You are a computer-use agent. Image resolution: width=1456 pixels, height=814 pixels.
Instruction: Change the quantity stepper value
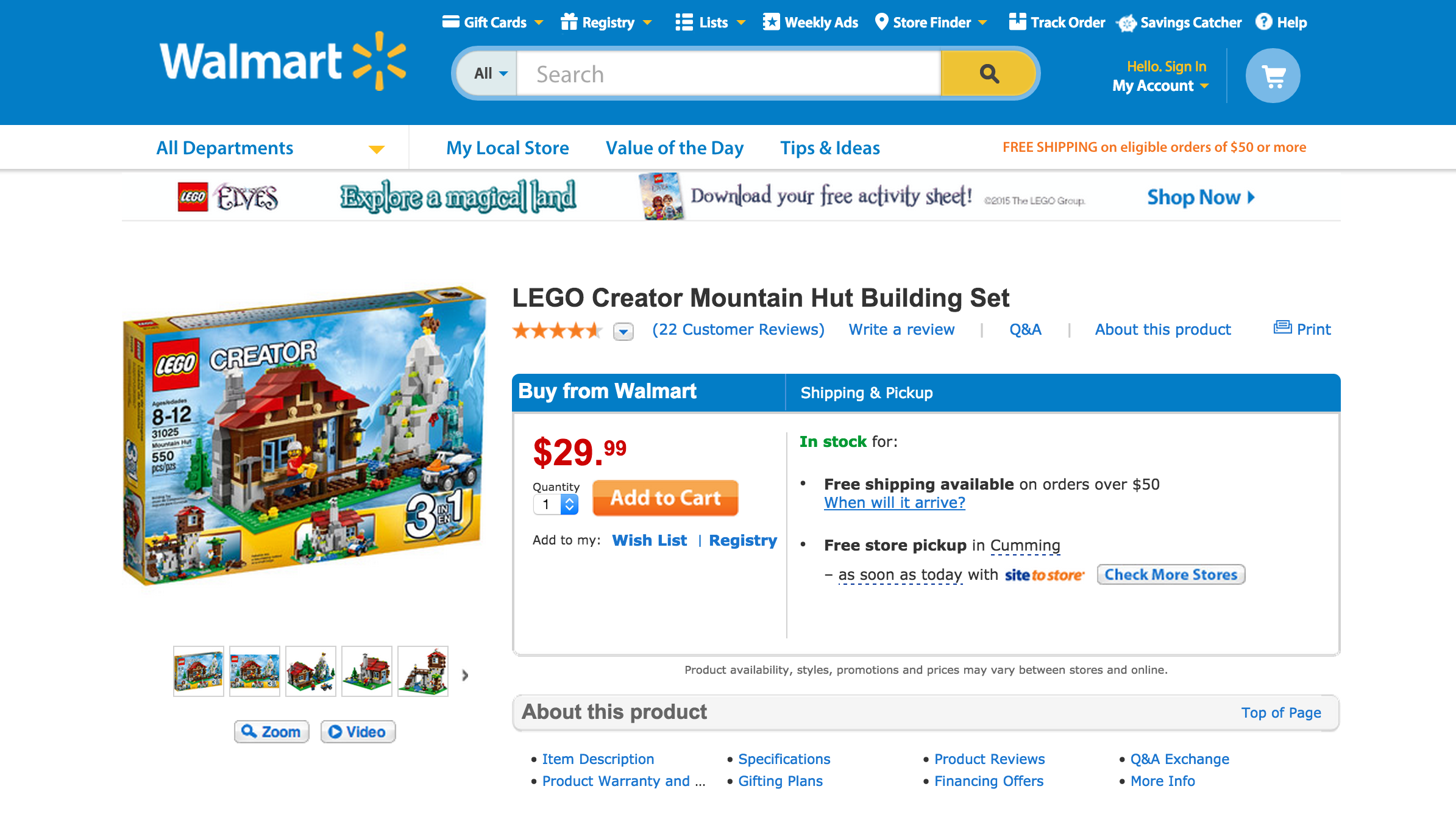tap(569, 504)
